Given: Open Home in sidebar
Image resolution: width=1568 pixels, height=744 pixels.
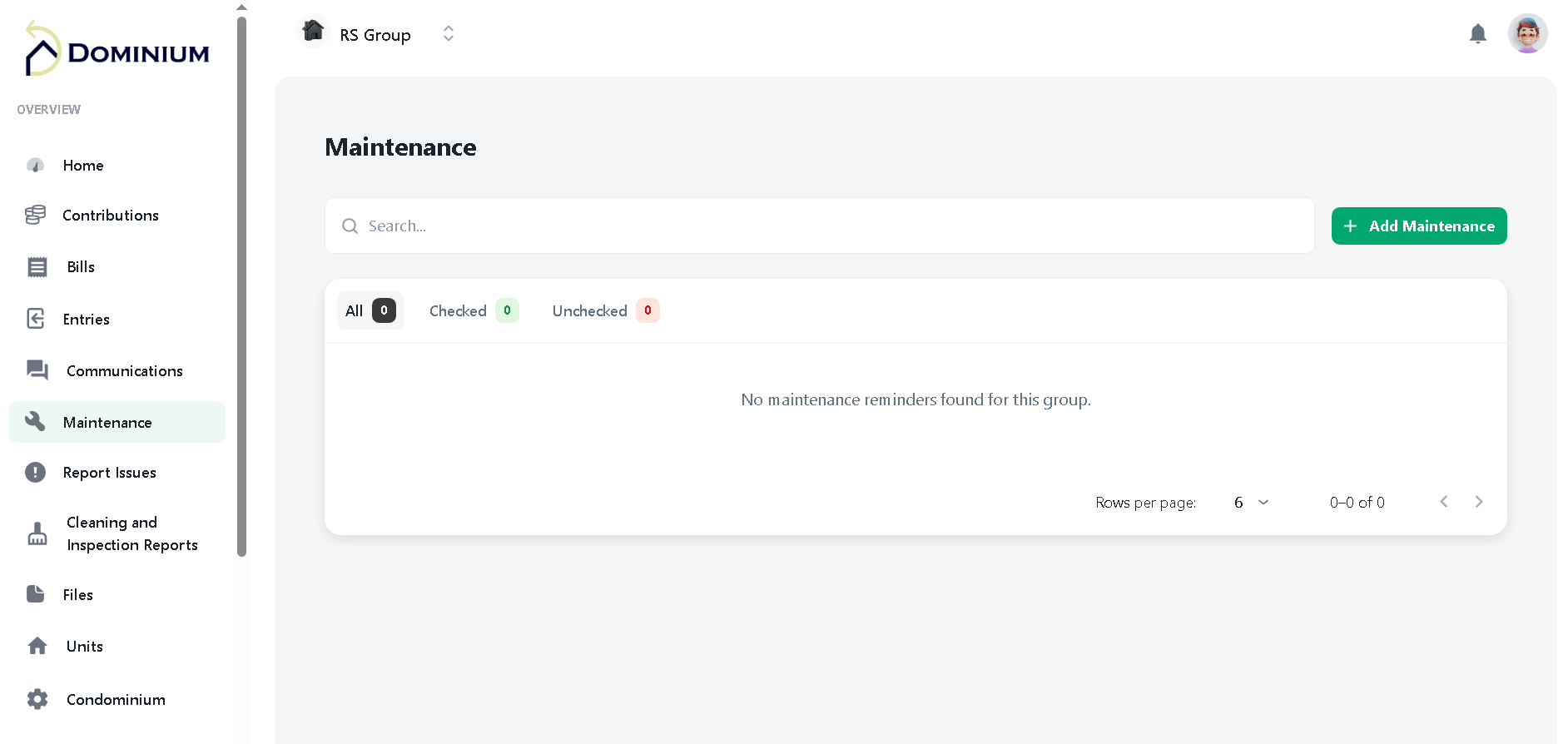Looking at the screenshot, I should click(117, 165).
